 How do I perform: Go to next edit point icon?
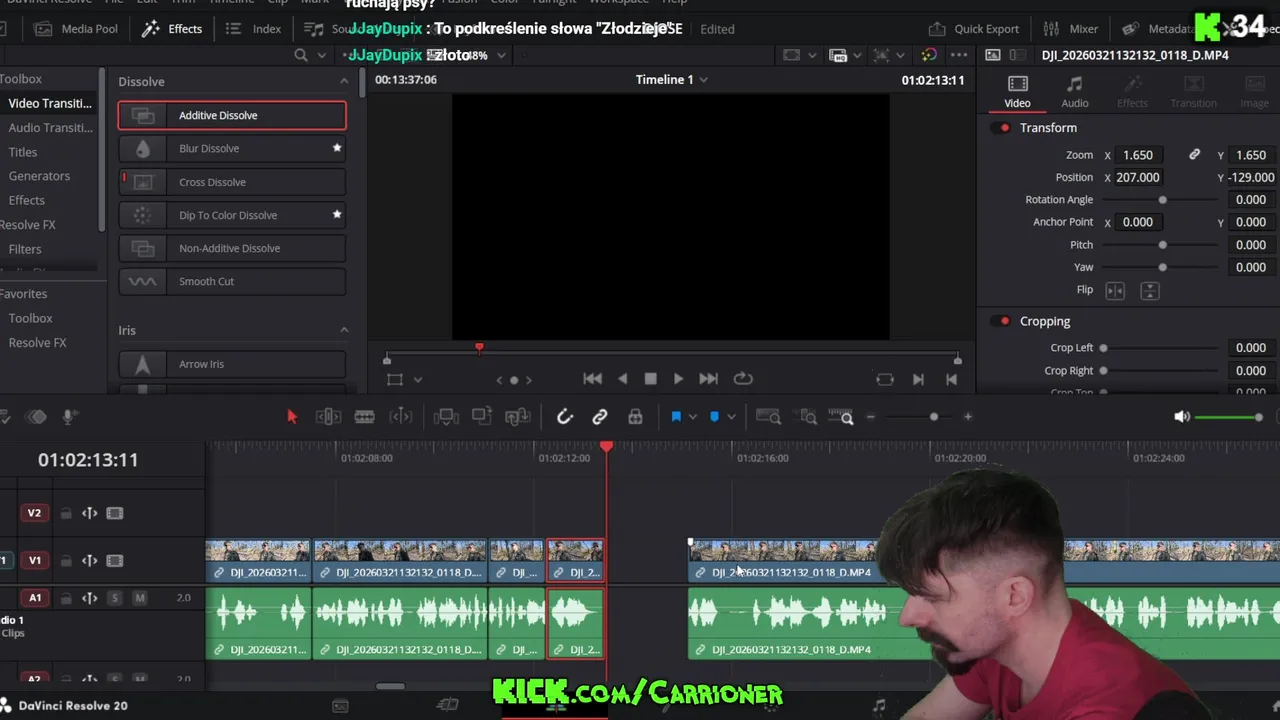918,379
